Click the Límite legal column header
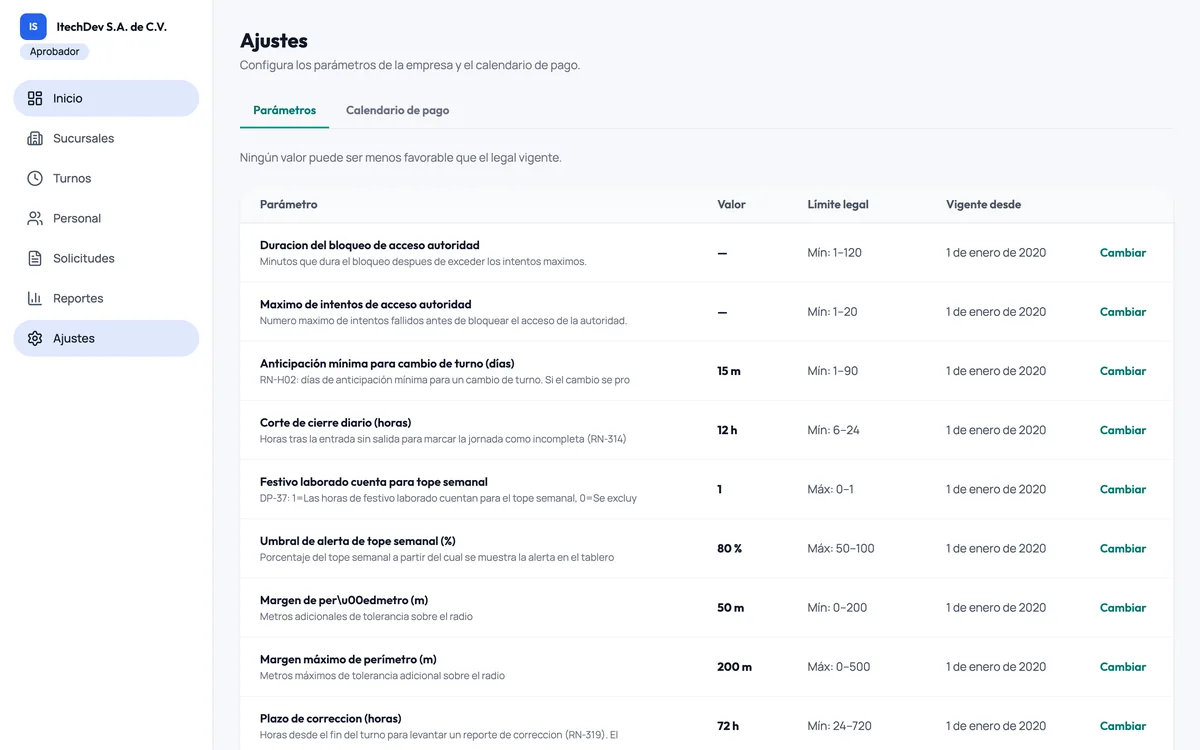 click(838, 204)
